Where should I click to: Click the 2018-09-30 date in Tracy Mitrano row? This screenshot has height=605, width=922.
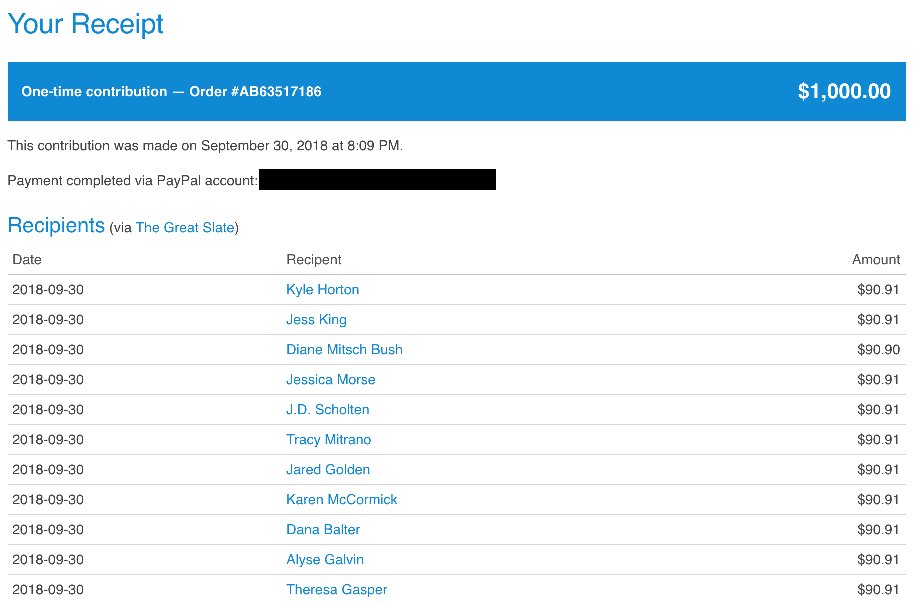tap(48, 439)
